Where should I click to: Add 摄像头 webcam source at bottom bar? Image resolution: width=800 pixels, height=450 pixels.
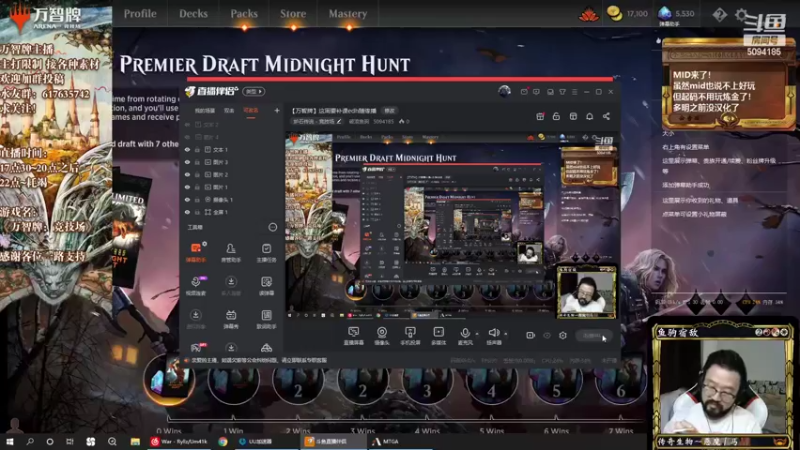point(382,336)
